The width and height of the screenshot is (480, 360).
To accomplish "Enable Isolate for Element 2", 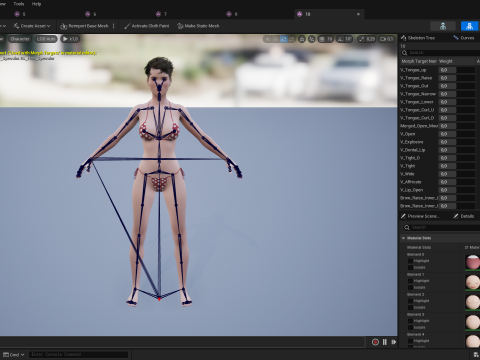I will click(410, 308).
